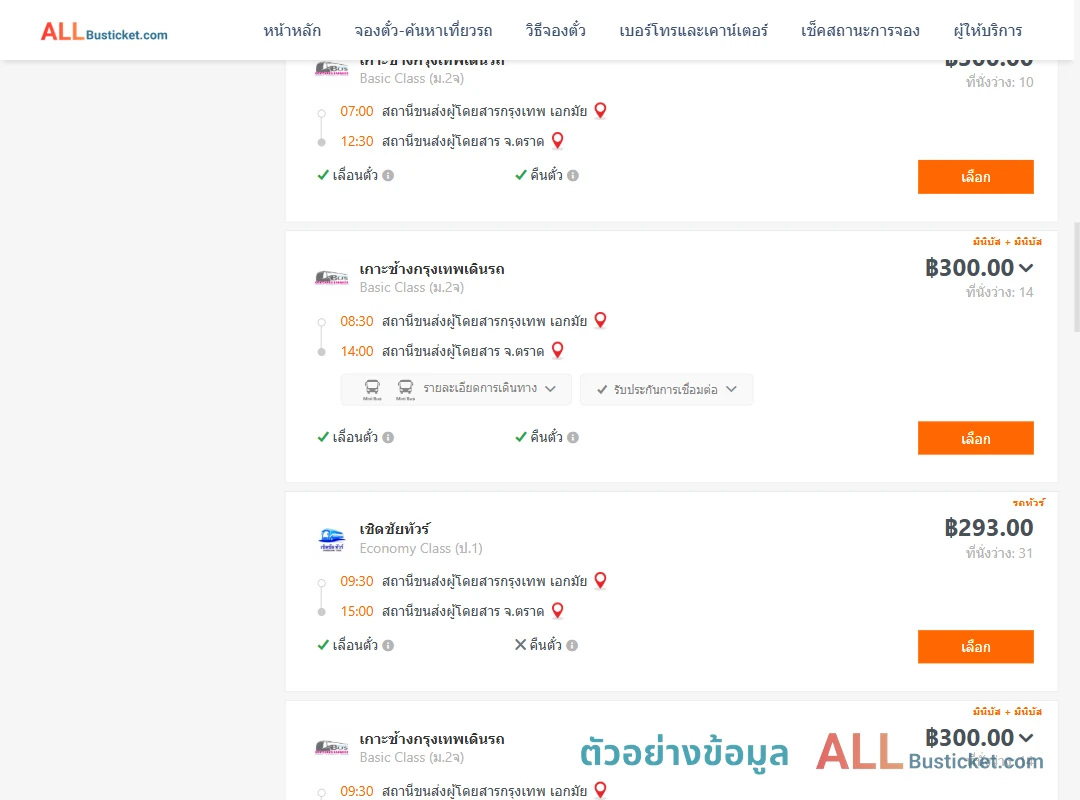Viewport: 1080px width, 800px height.
Task: Click map pin for 12:30 Trat arrival
Action: [558, 141]
